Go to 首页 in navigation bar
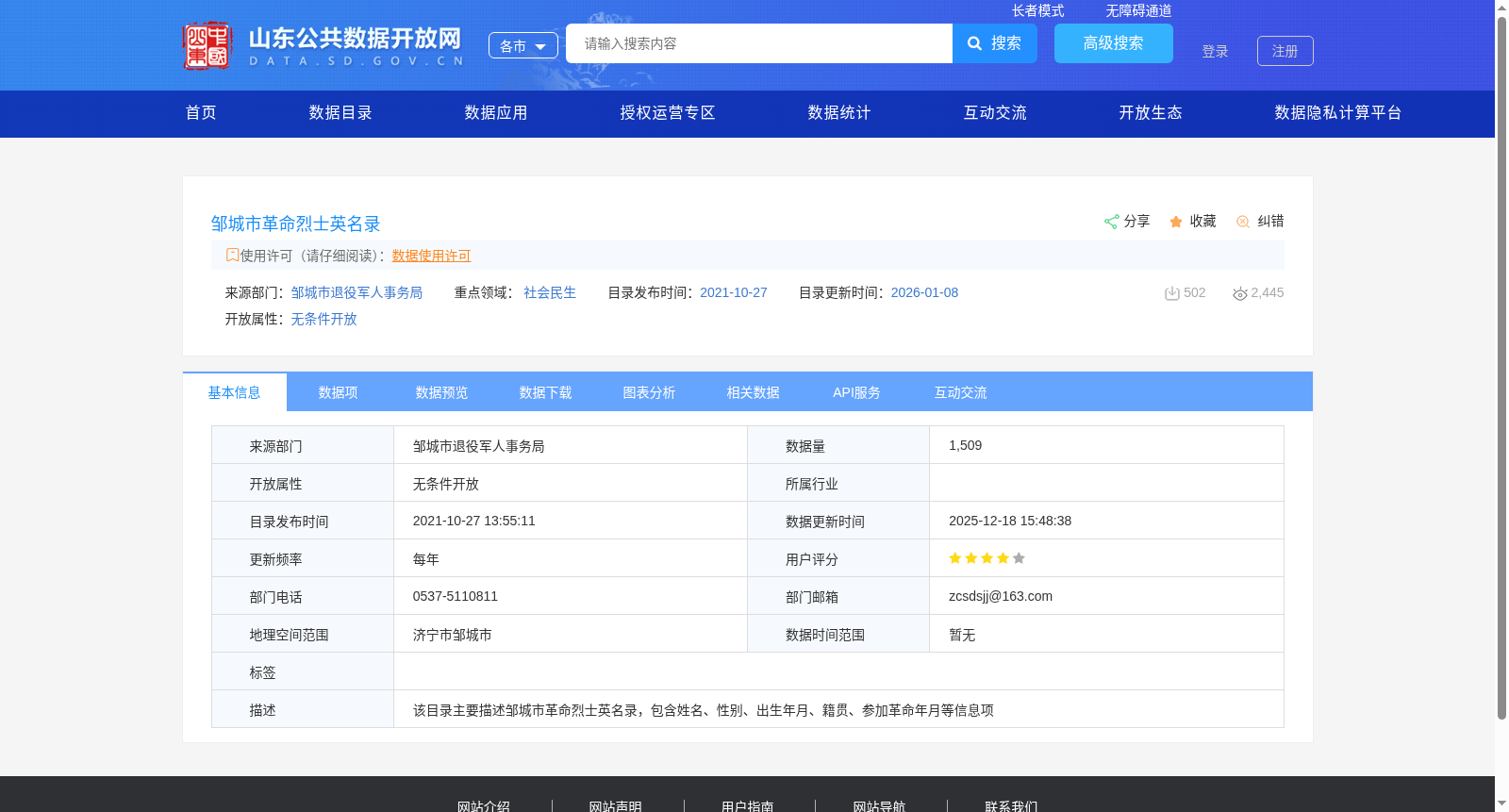The width and height of the screenshot is (1509, 812). coord(201,113)
